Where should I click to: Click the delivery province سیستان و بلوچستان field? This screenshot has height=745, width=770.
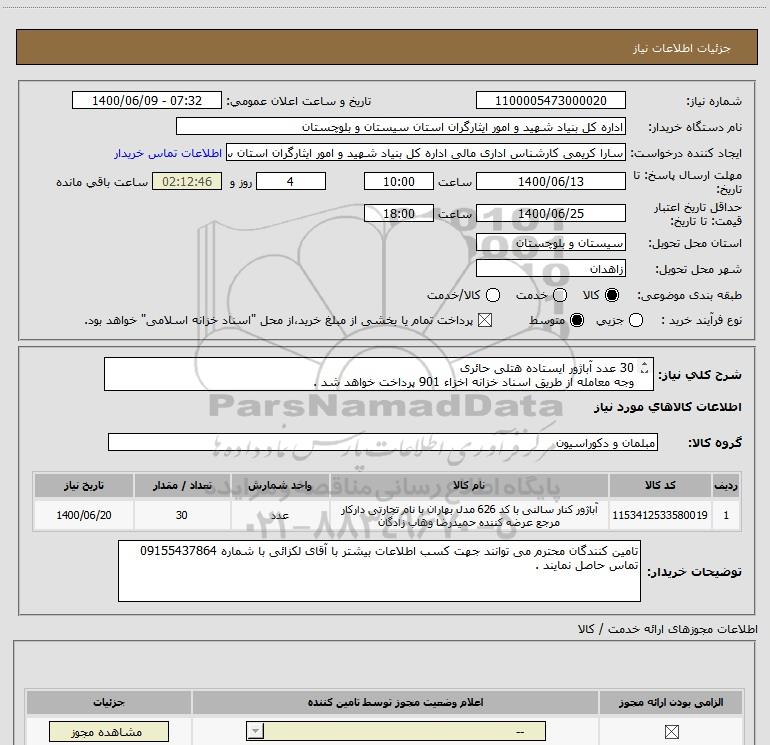(550, 243)
